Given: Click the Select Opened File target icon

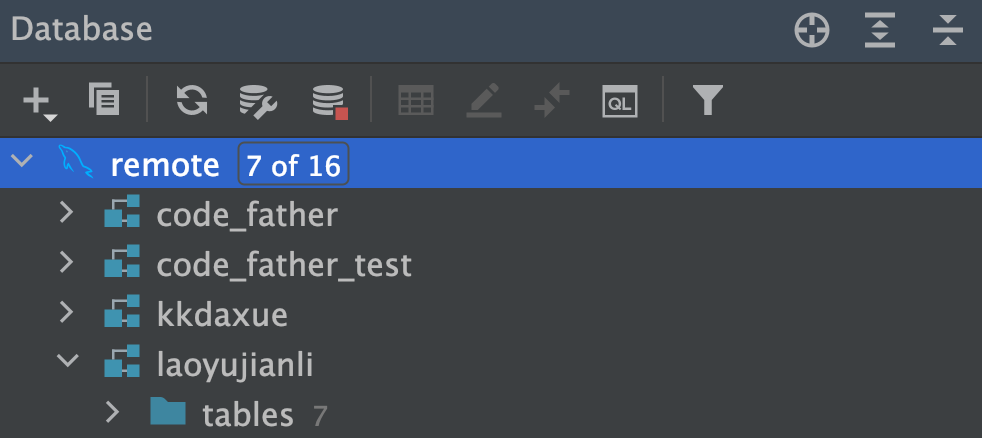Looking at the screenshot, I should pyautogui.click(x=812, y=30).
